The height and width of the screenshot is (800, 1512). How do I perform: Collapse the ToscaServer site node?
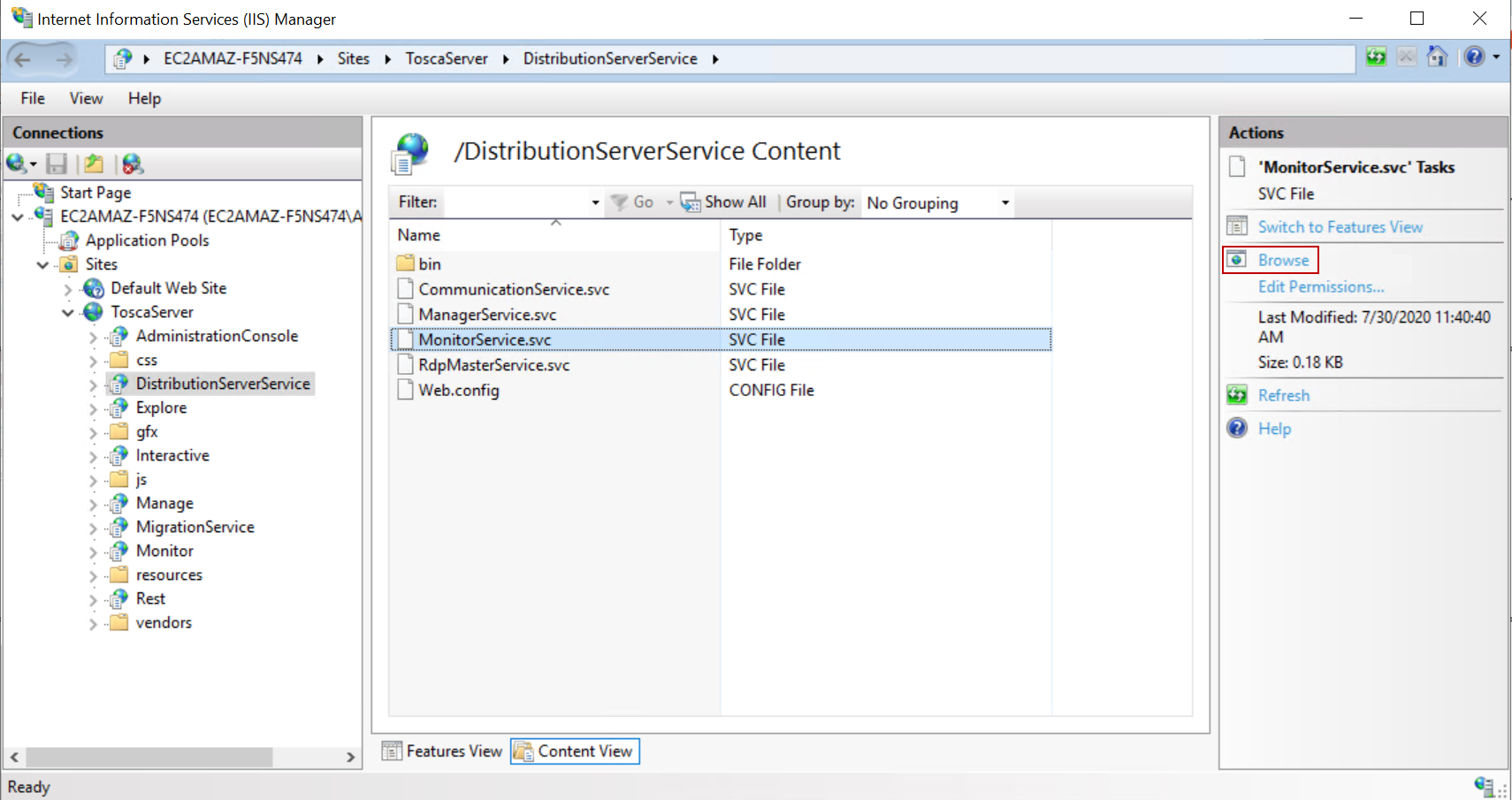coord(68,313)
